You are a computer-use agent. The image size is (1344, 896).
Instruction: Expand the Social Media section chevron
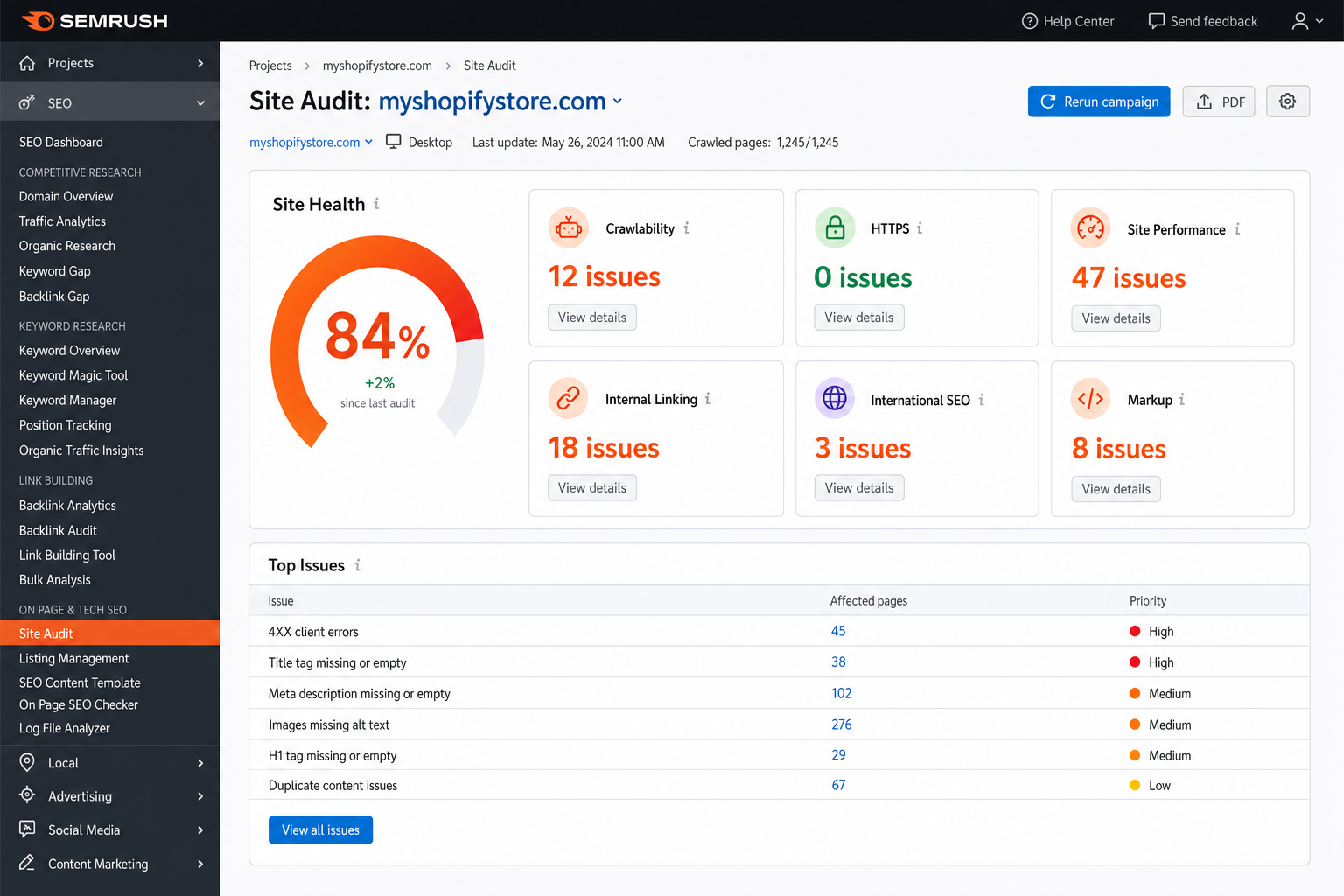[x=200, y=830]
